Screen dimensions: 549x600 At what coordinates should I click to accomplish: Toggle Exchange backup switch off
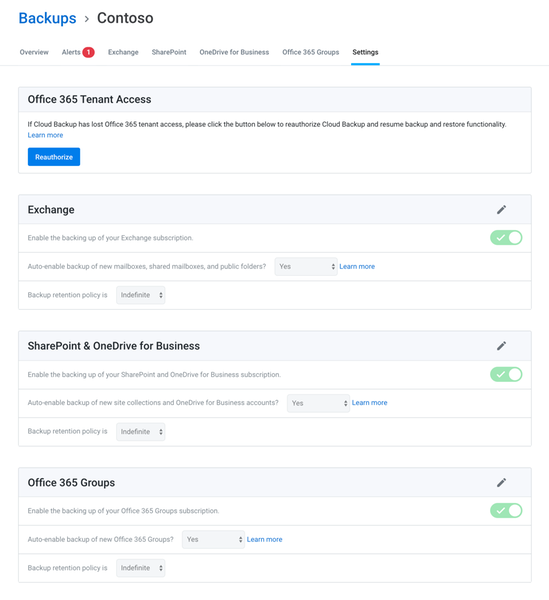[506, 238]
